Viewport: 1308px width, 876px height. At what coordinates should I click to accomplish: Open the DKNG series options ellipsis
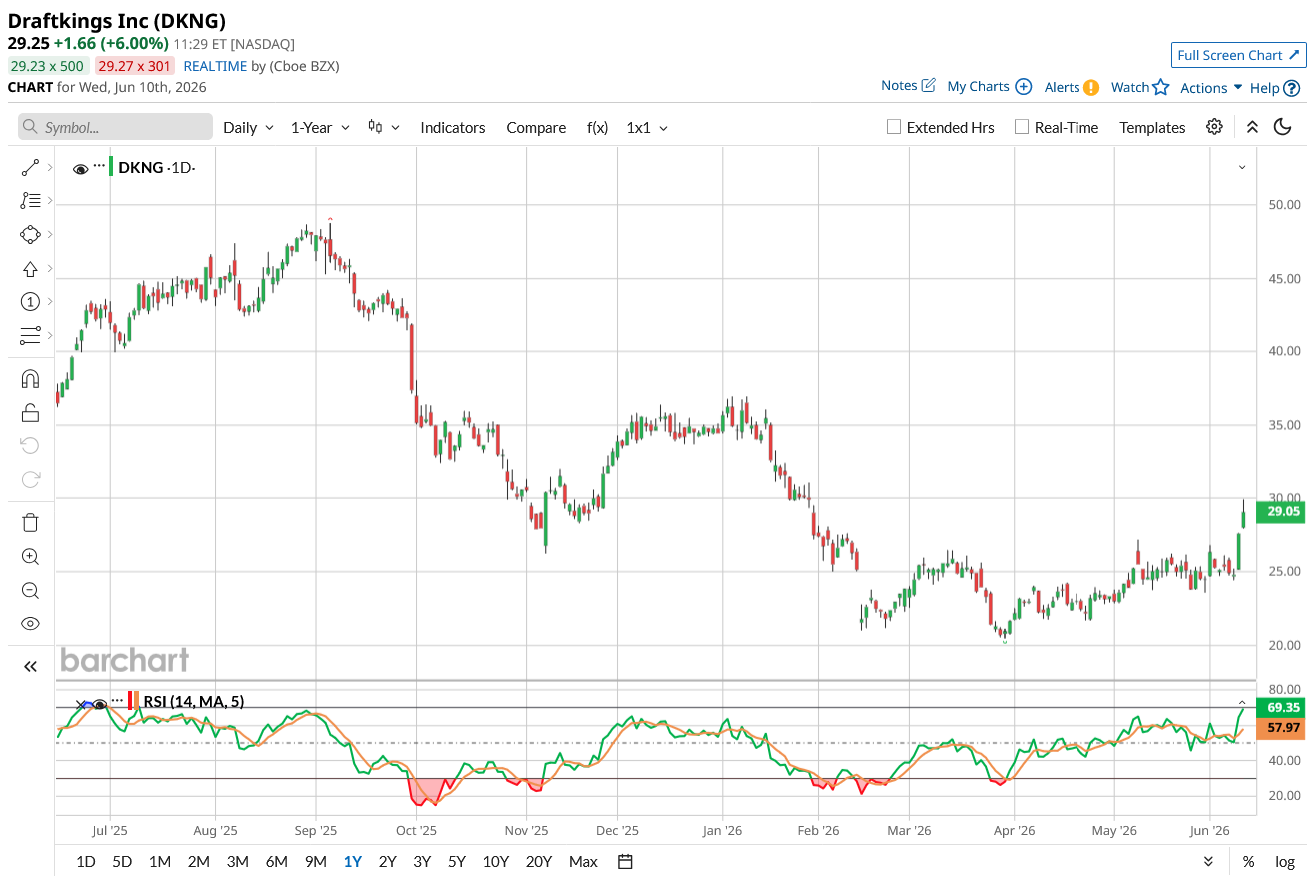(x=99, y=165)
